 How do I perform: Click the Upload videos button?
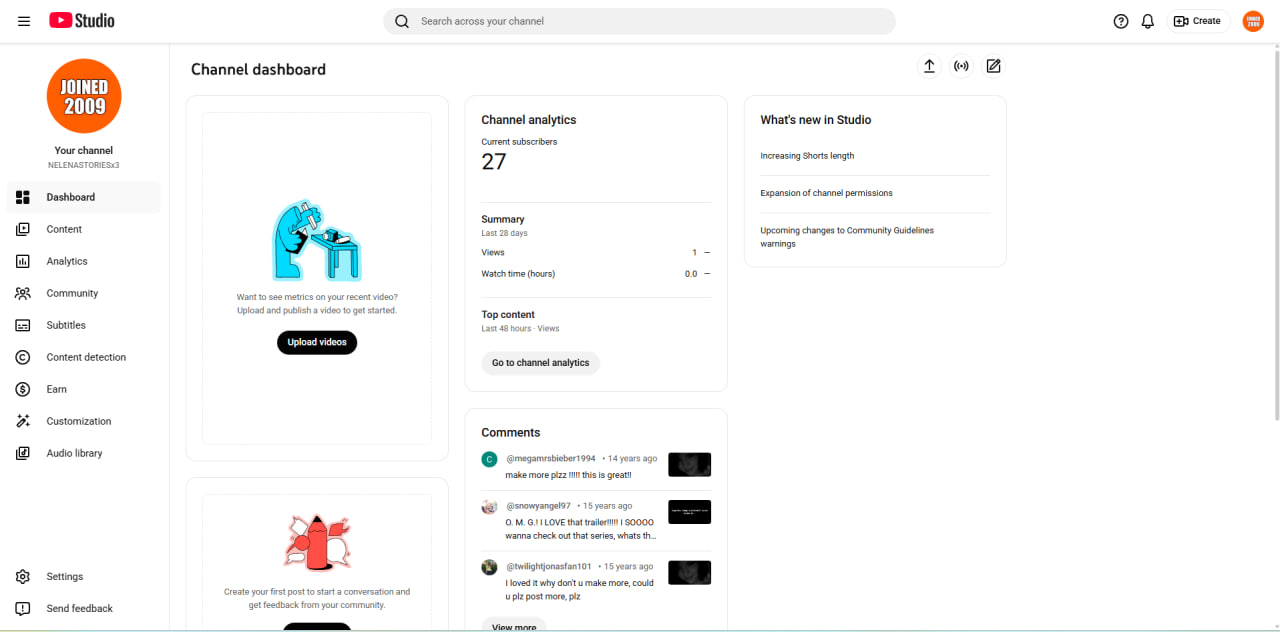[317, 342]
